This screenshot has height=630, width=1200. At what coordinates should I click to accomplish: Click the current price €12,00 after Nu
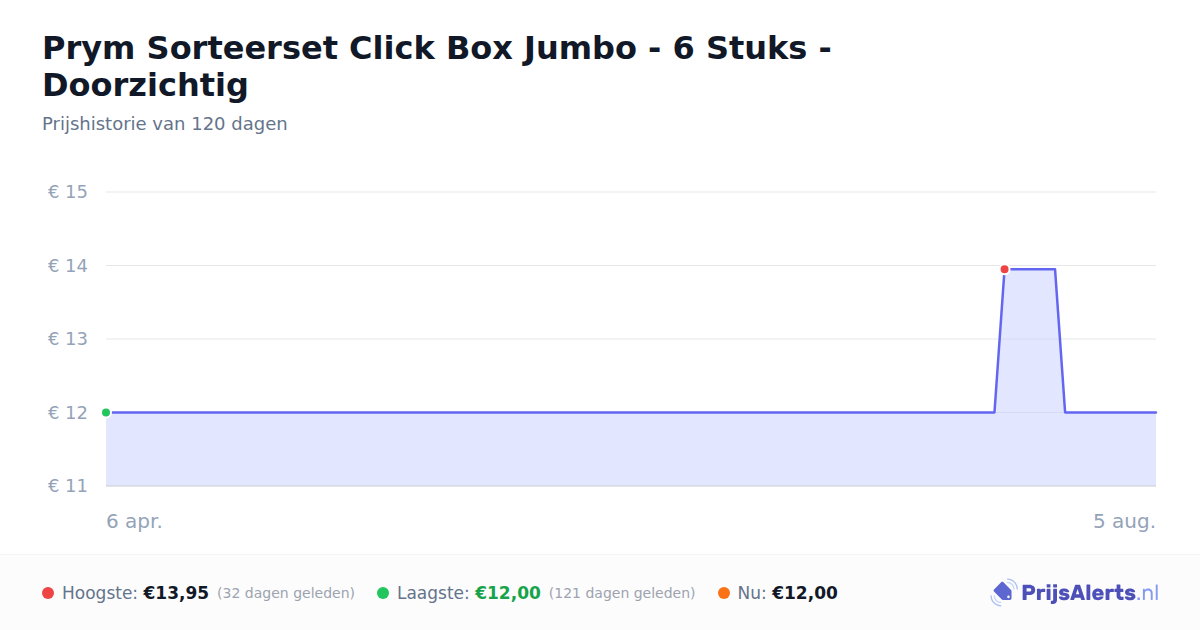(805, 593)
